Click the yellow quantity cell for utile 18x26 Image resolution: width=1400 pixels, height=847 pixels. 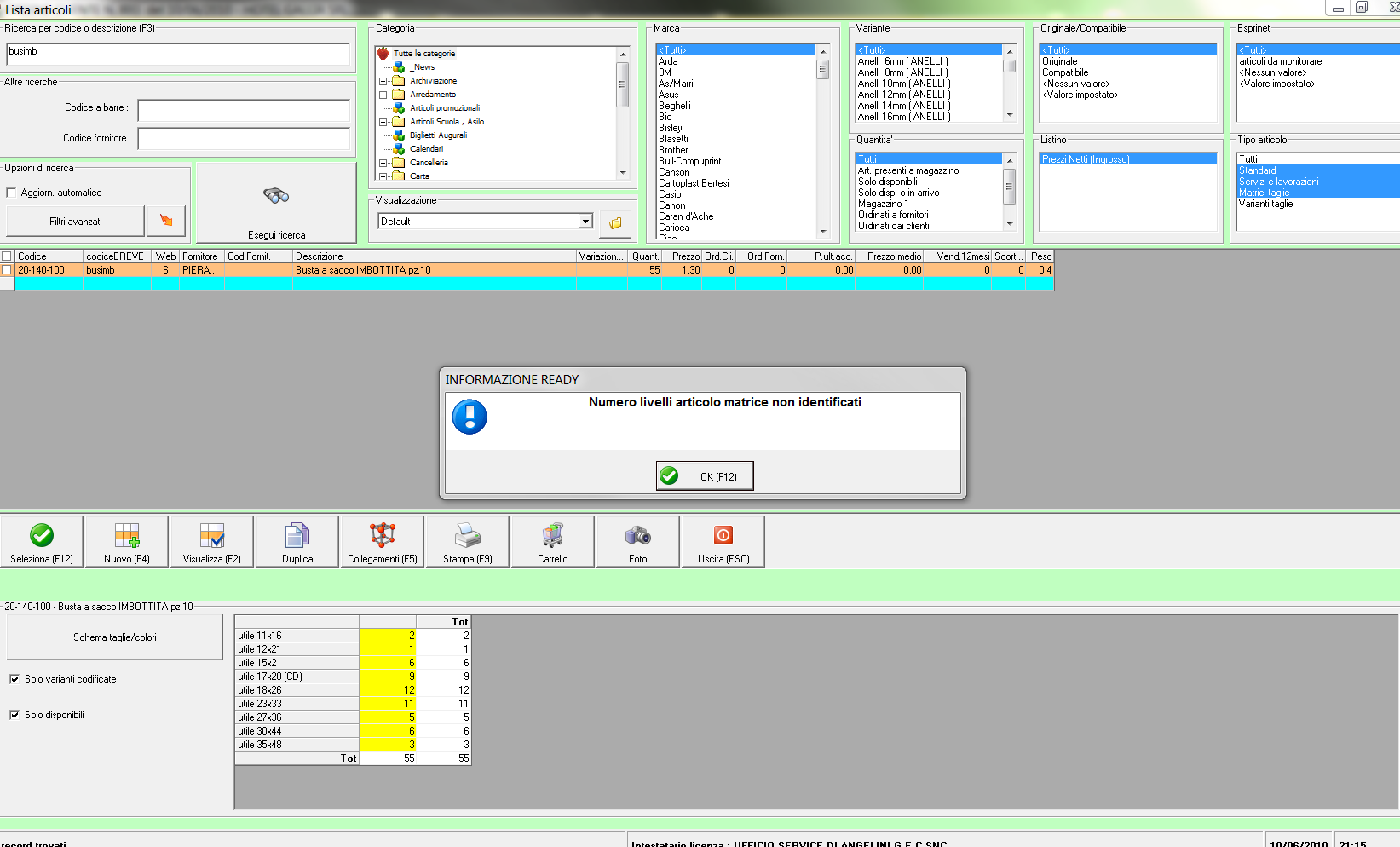(x=388, y=690)
